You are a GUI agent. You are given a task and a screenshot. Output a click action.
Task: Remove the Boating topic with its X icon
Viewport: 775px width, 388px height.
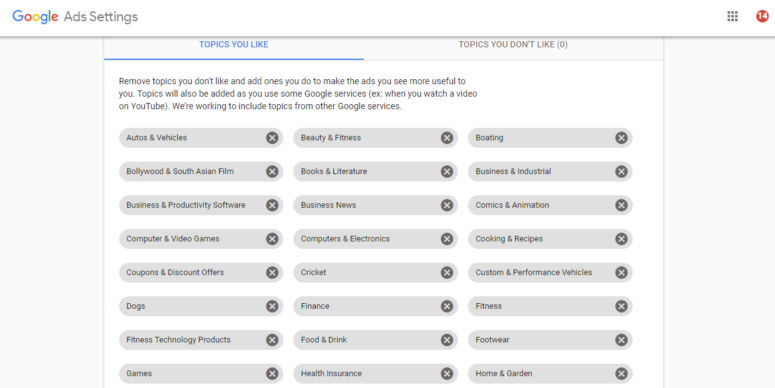pos(621,138)
